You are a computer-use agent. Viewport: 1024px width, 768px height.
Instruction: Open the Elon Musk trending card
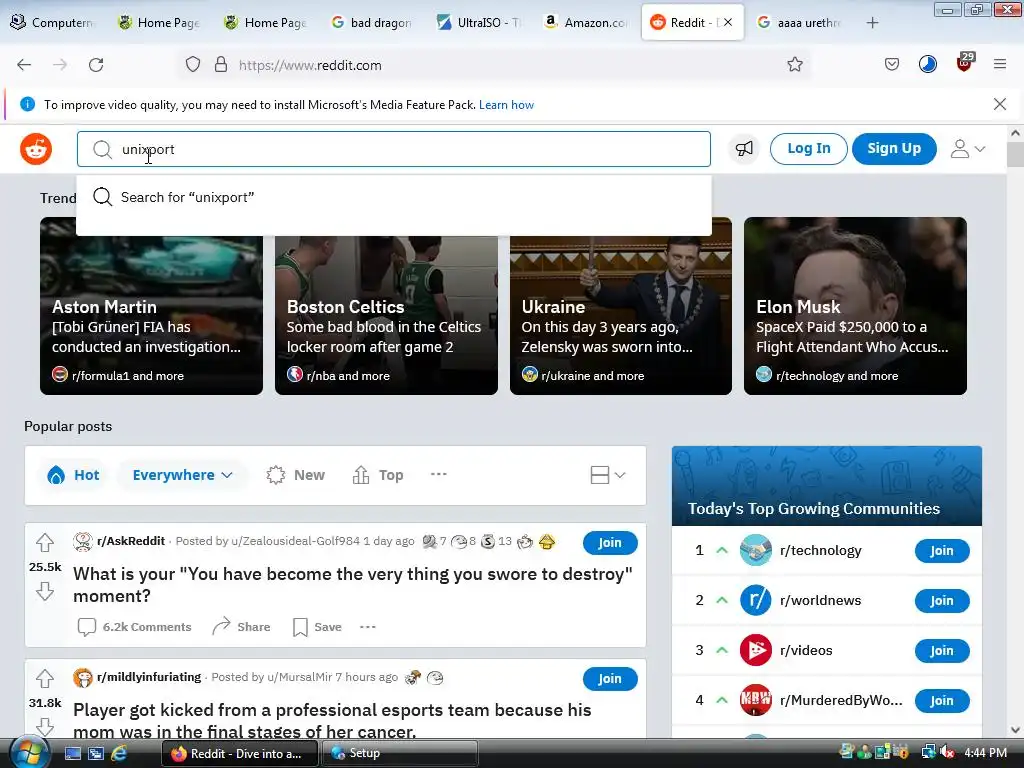(855, 306)
